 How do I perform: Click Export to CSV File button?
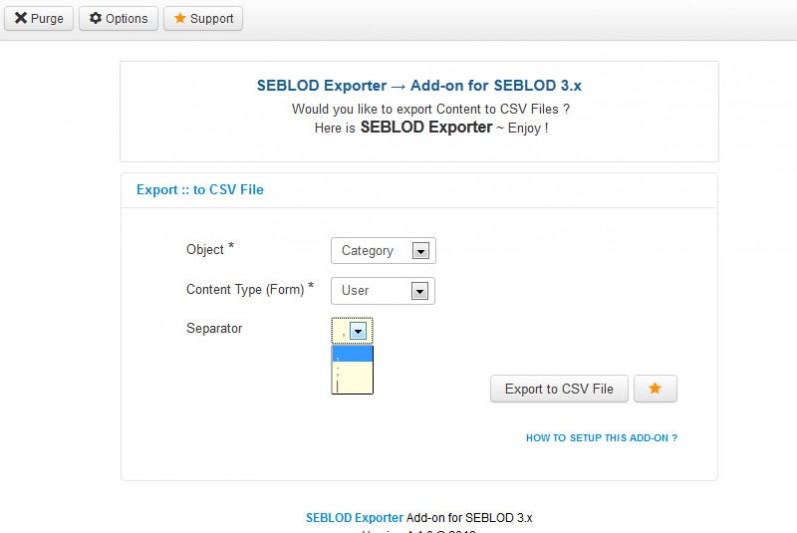tap(559, 389)
